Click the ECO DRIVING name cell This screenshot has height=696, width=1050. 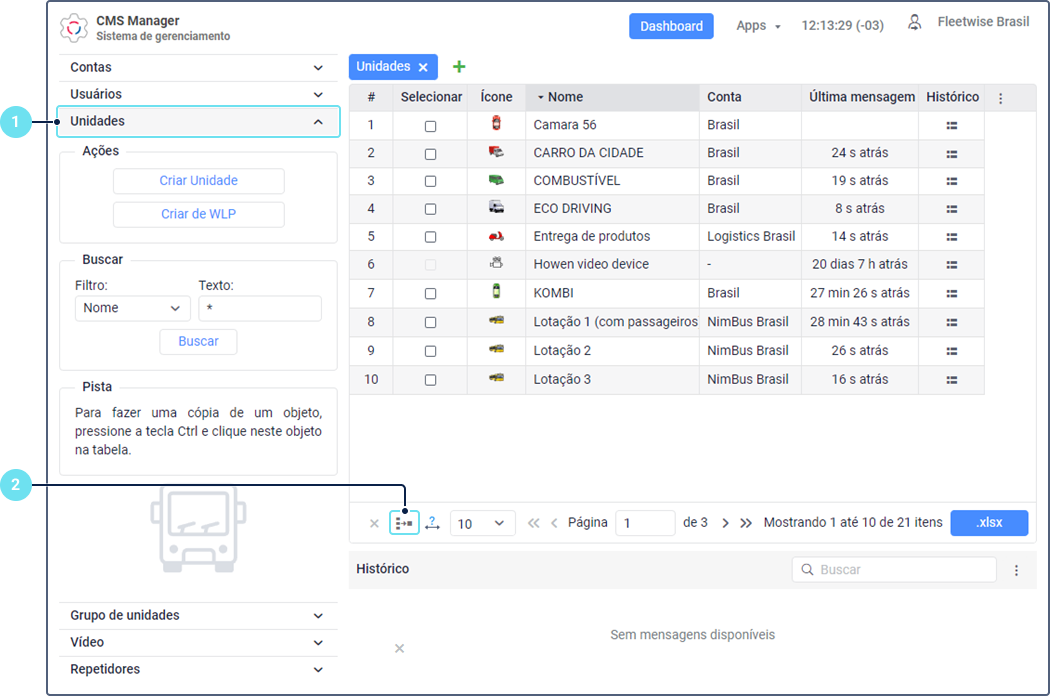(612, 209)
